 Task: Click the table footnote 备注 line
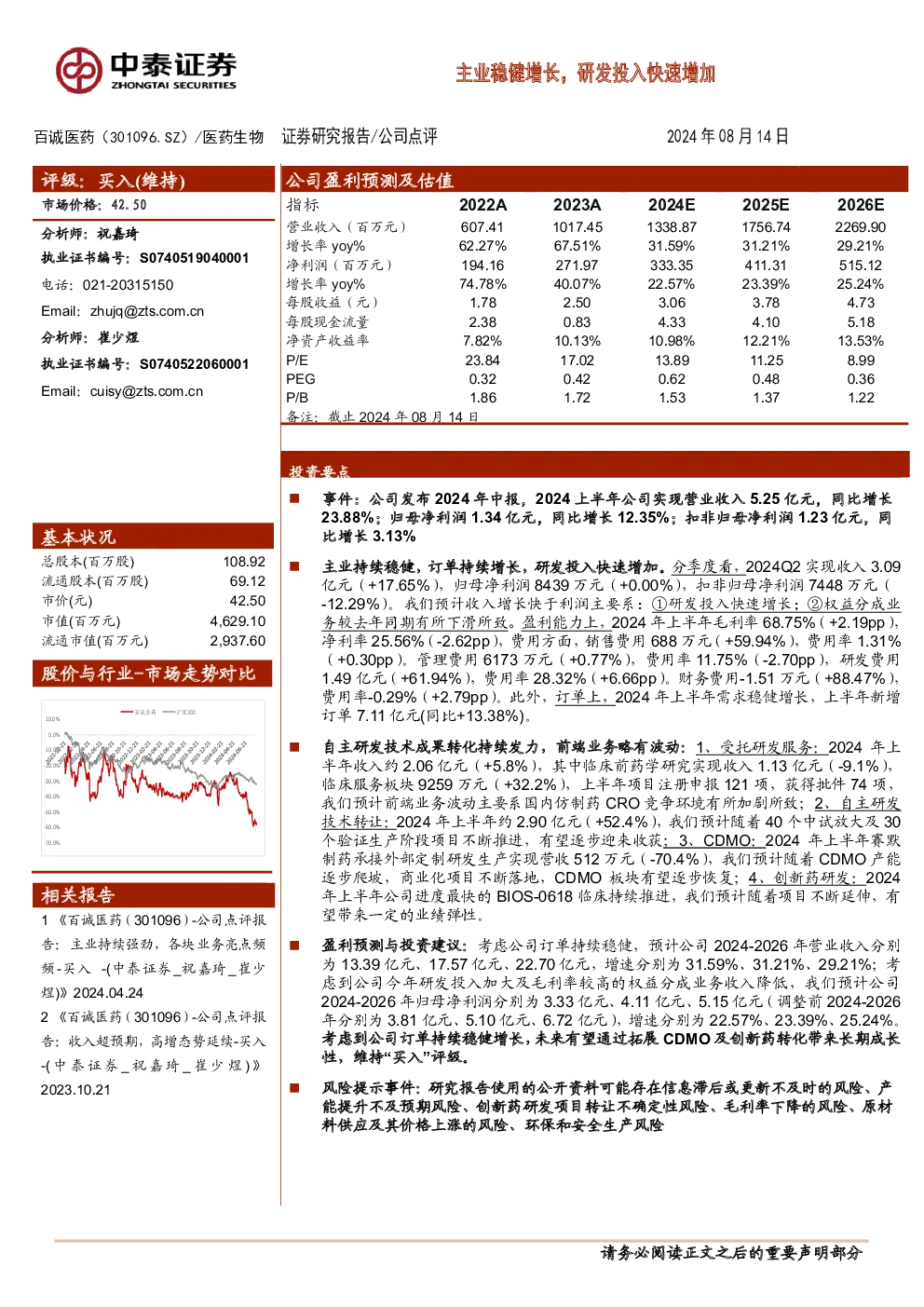tap(383, 416)
